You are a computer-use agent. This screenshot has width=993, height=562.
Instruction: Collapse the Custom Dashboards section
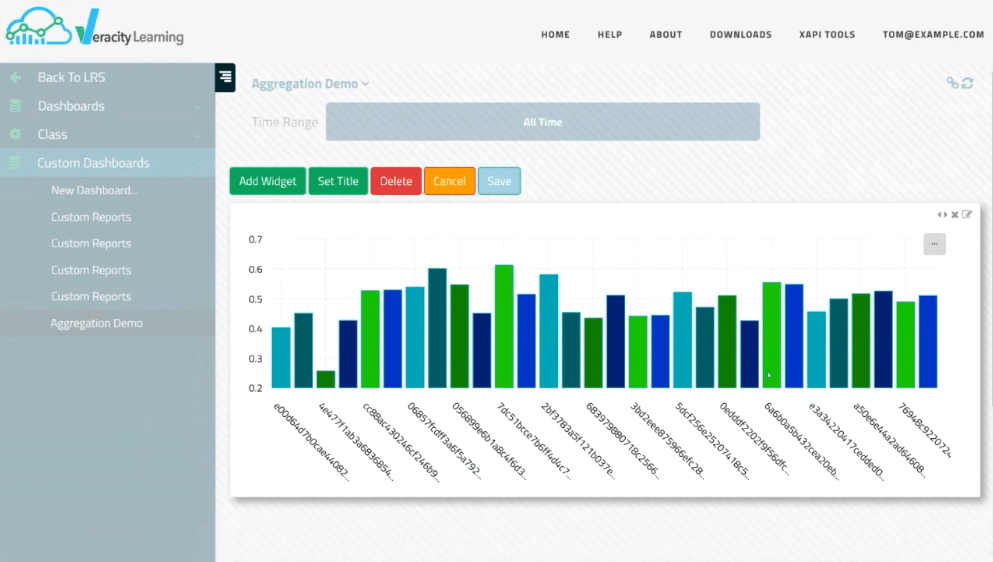93,163
